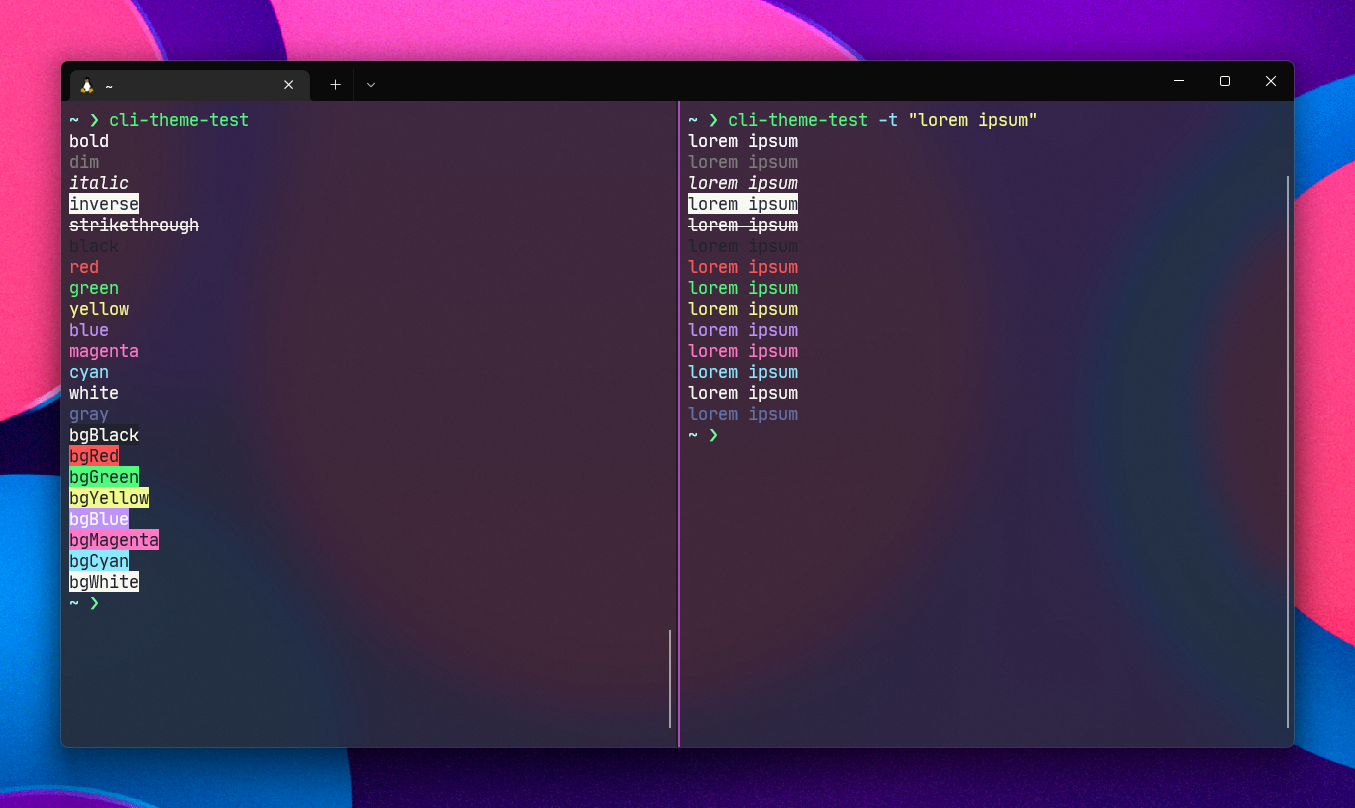Click the left pane scrollbar thumb

[670, 679]
